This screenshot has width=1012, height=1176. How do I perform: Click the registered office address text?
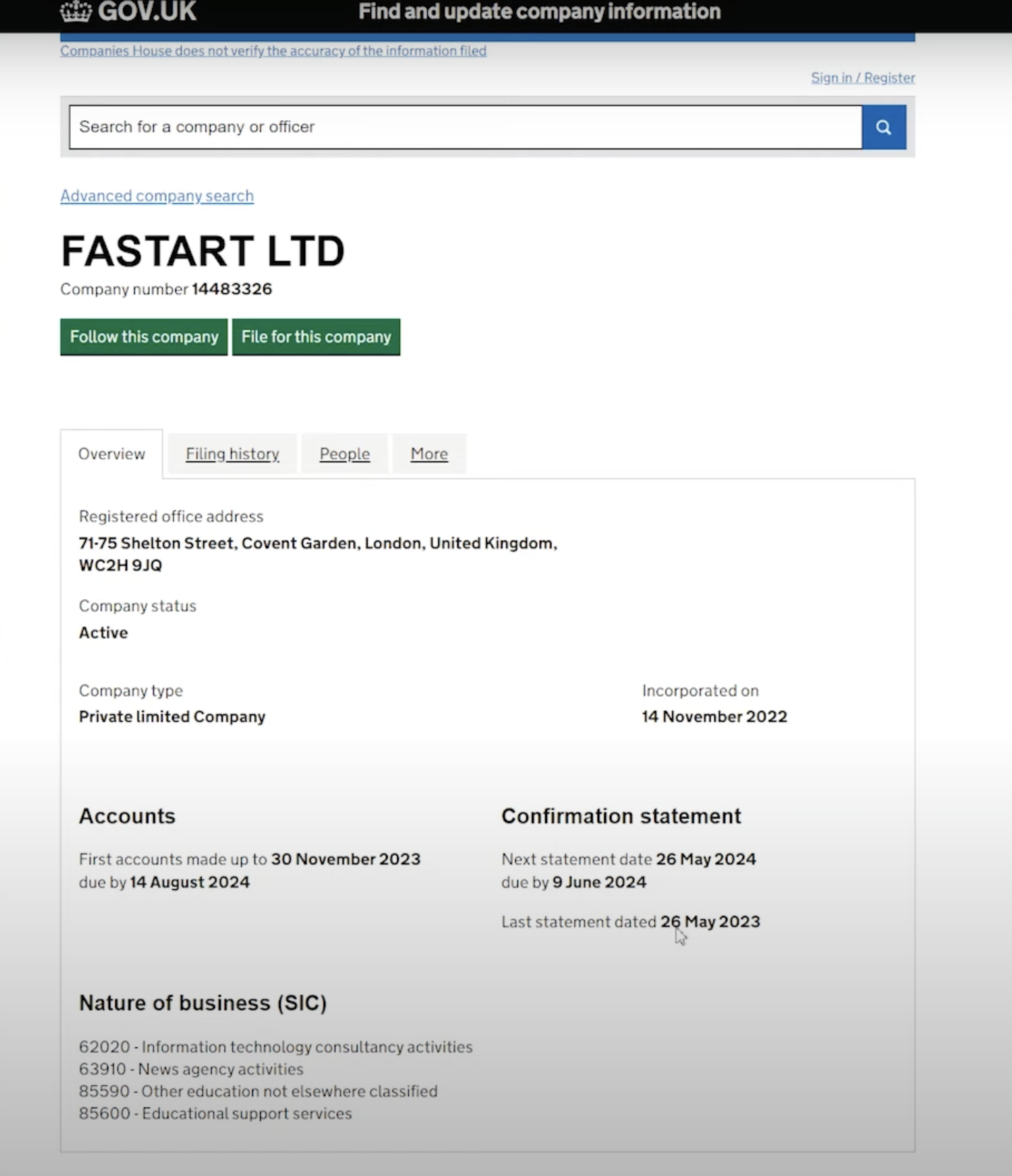(317, 543)
